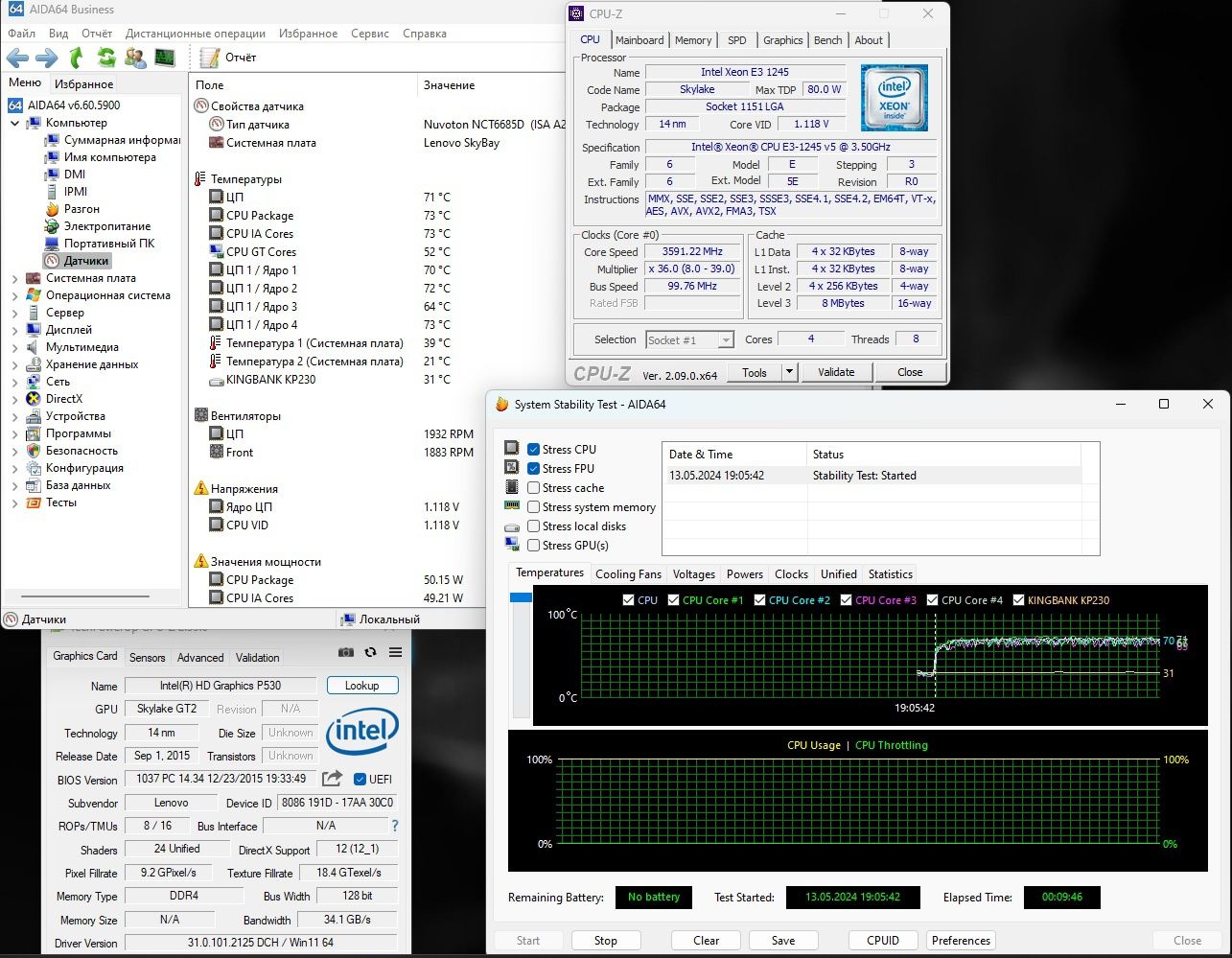Take GPU-Z screenshot with camera icon
1232x958 pixels.
[346, 652]
